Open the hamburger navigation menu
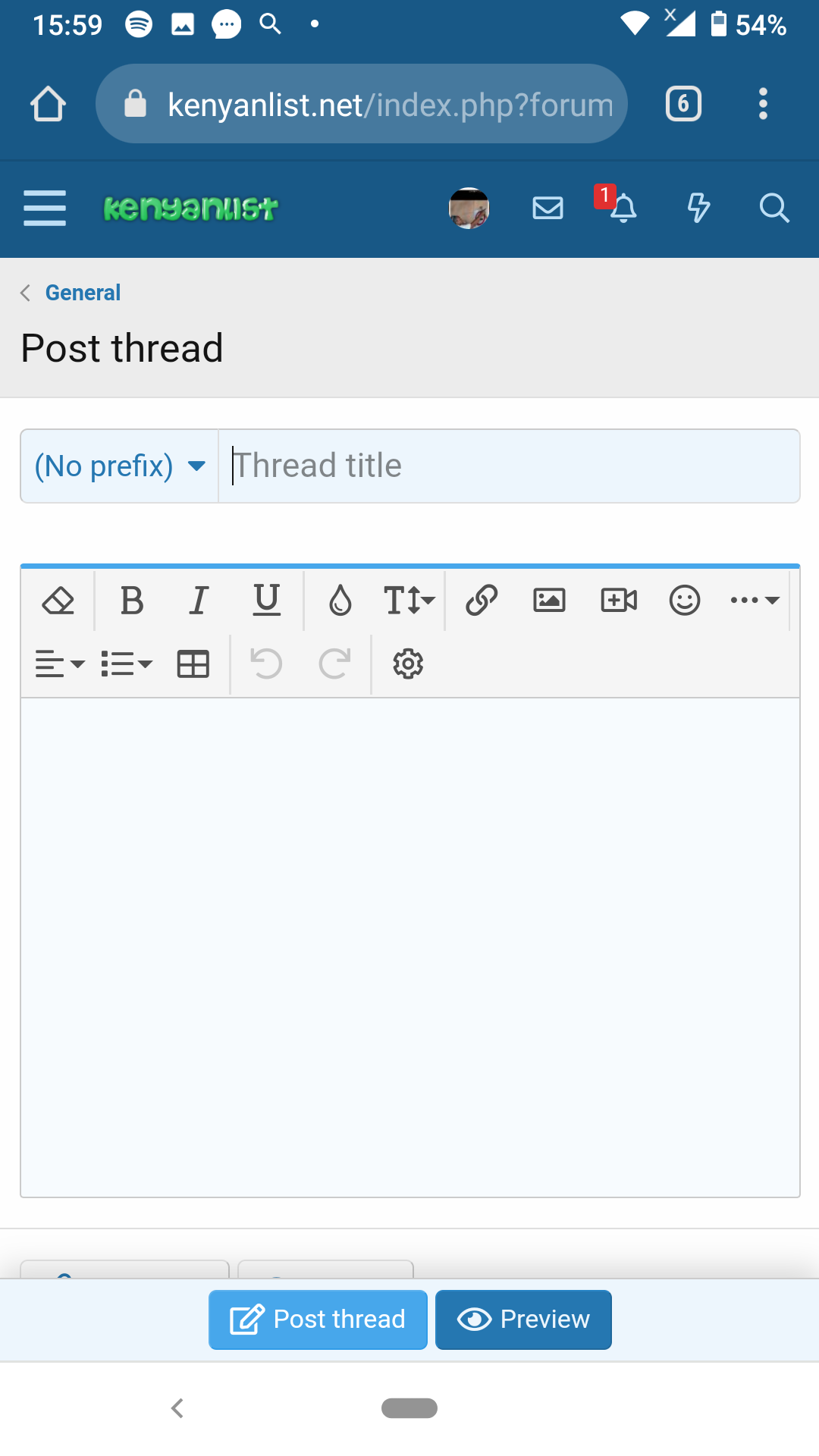This screenshot has height=1456, width=819. (x=45, y=208)
